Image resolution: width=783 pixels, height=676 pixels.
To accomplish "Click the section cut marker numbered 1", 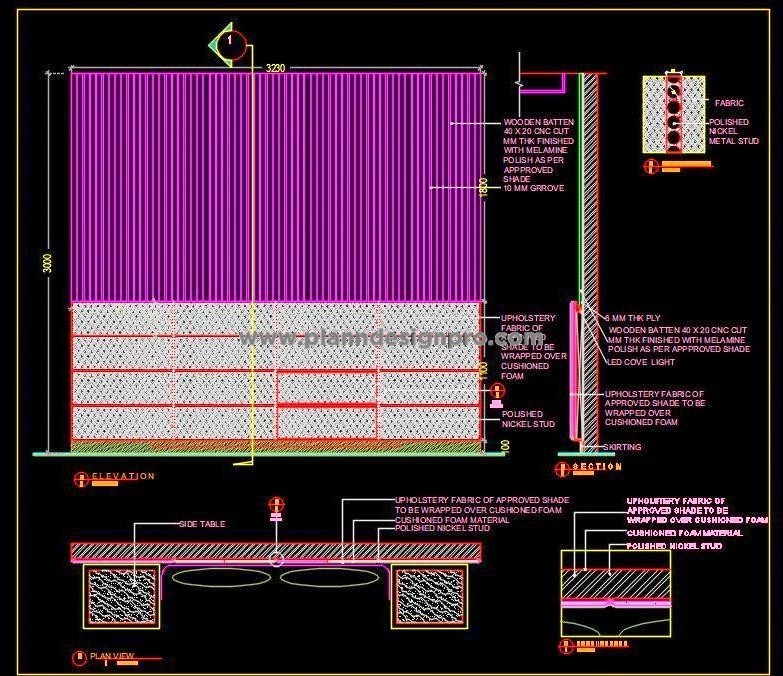I will [232, 42].
